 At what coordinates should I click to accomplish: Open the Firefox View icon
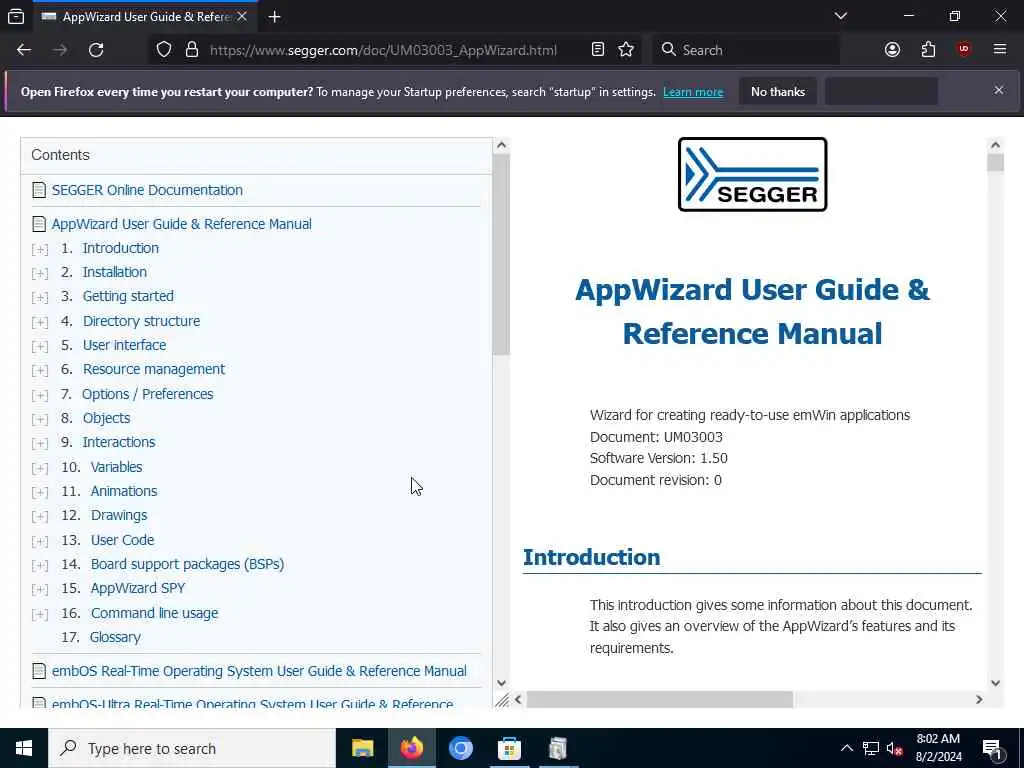tap(16, 17)
